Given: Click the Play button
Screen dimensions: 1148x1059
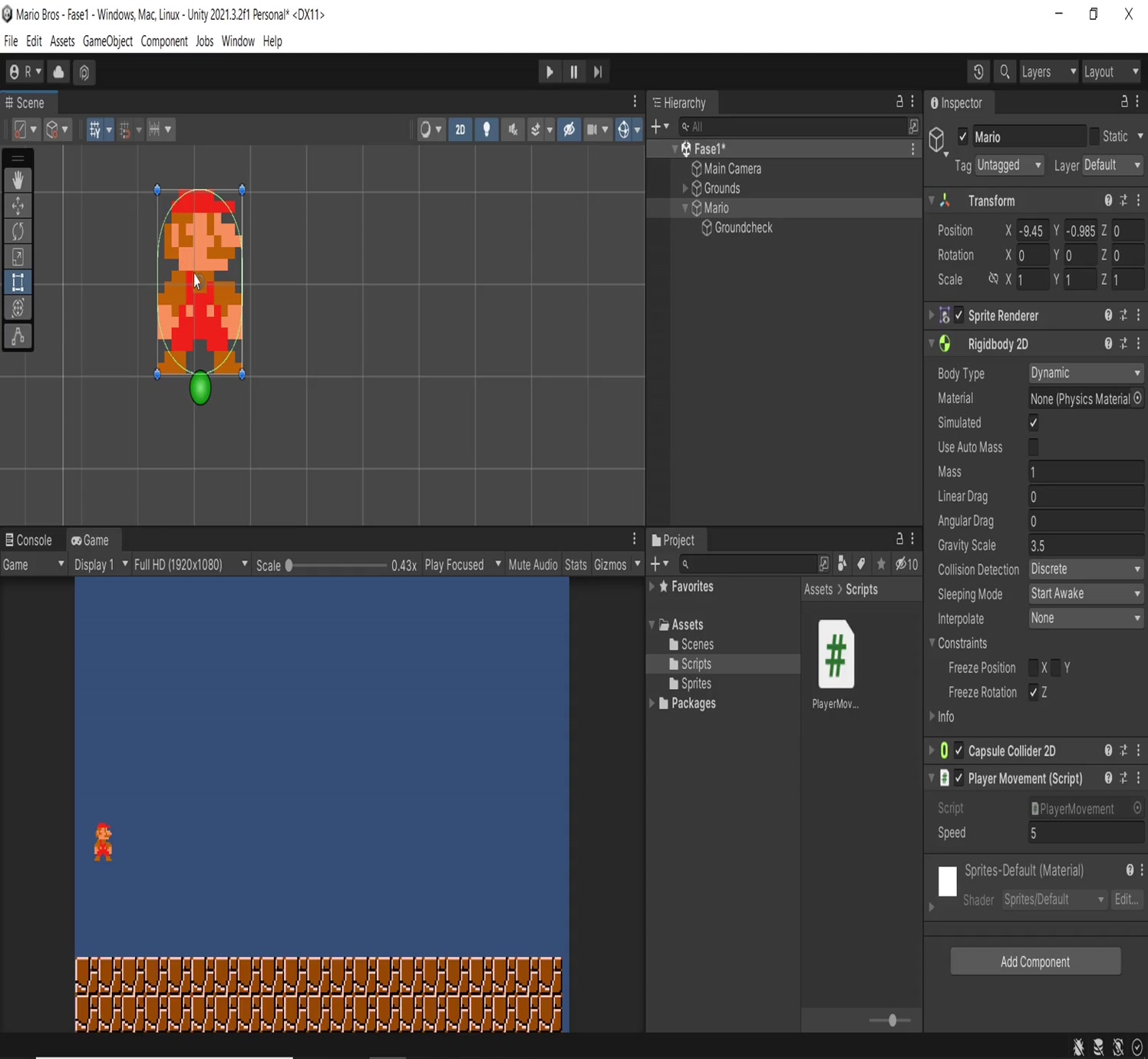Looking at the screenshot, I should pyautogui.click(x=549, y=72).
